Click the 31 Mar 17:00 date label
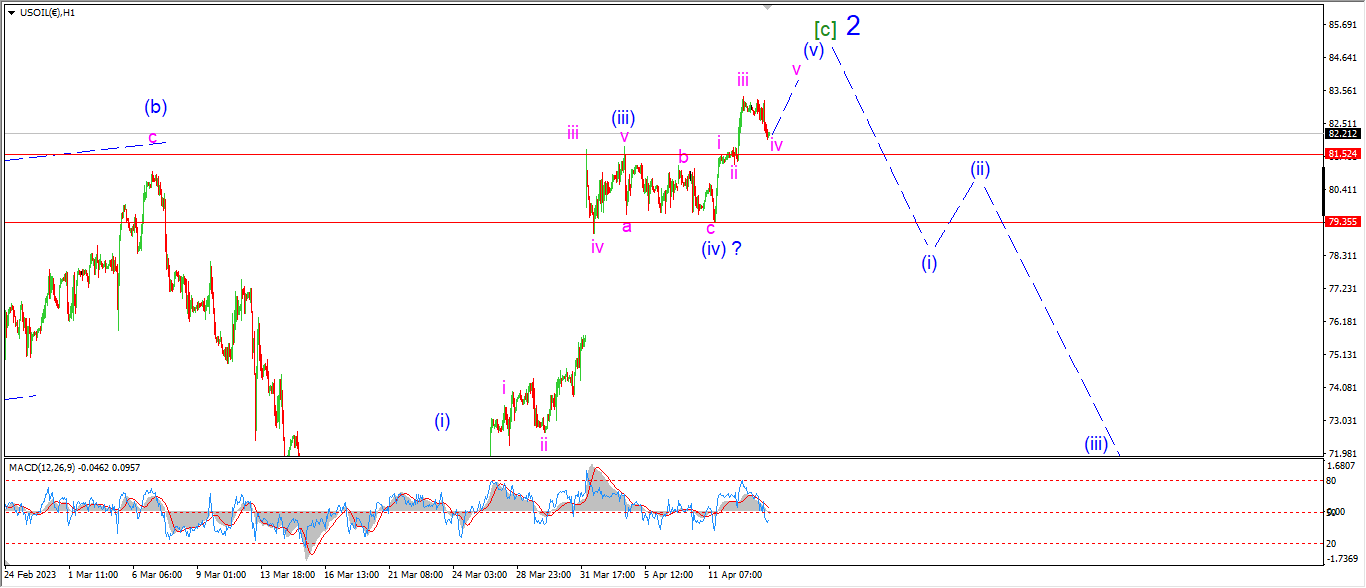 tap(607, 575)
